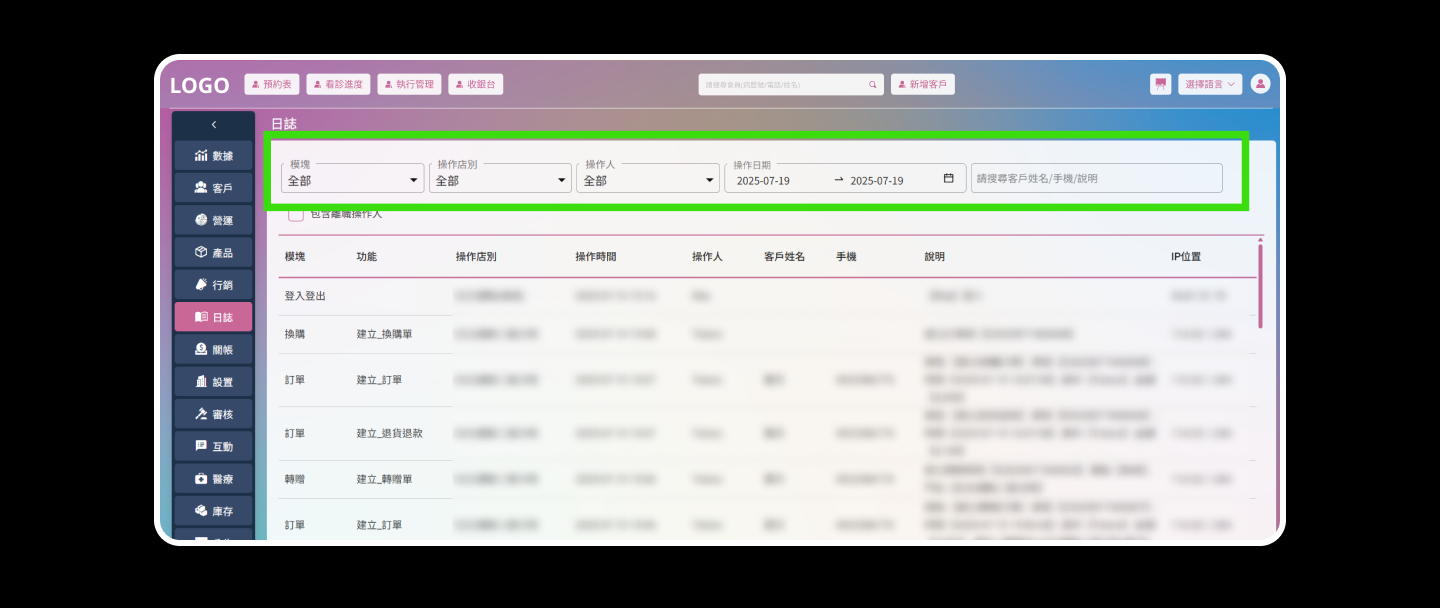Select 庫存 in the sidebar
The image size is (1440, 608).
coord(213,511)
